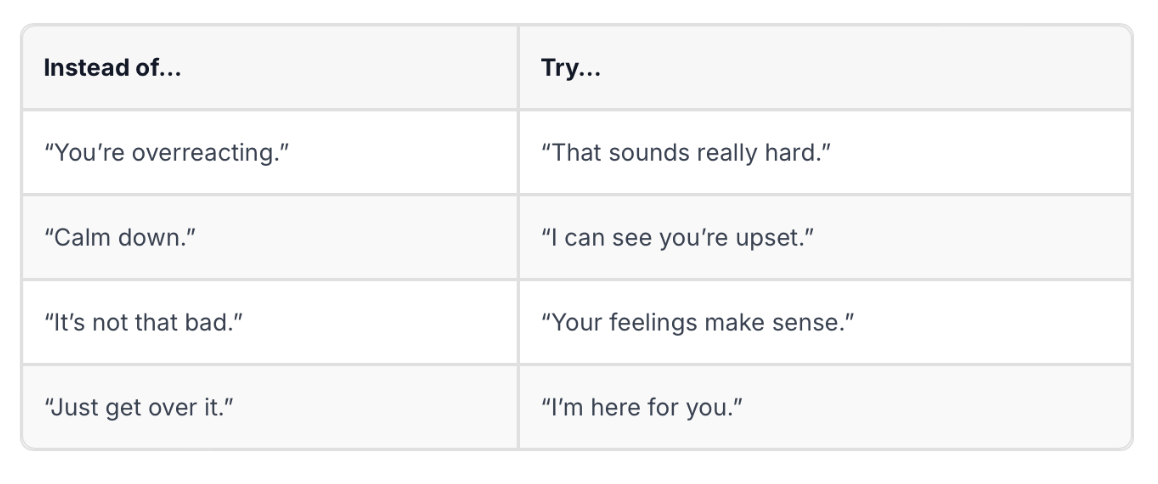
Task: Click the "Just get over it." cell
Action: [270, 406]
